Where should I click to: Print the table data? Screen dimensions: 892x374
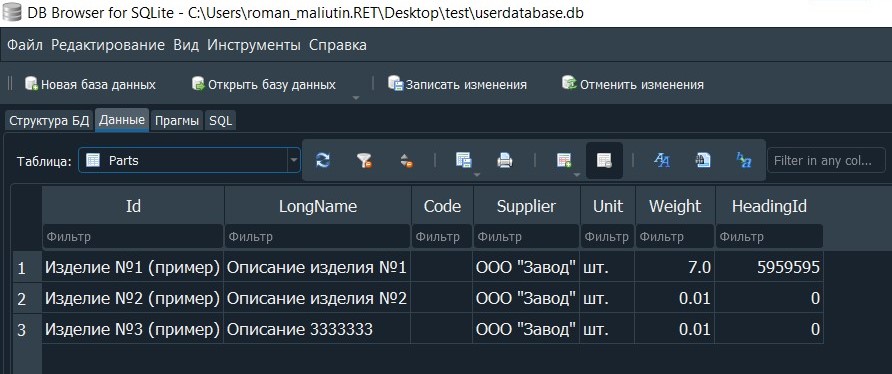[x=505, y=161]
